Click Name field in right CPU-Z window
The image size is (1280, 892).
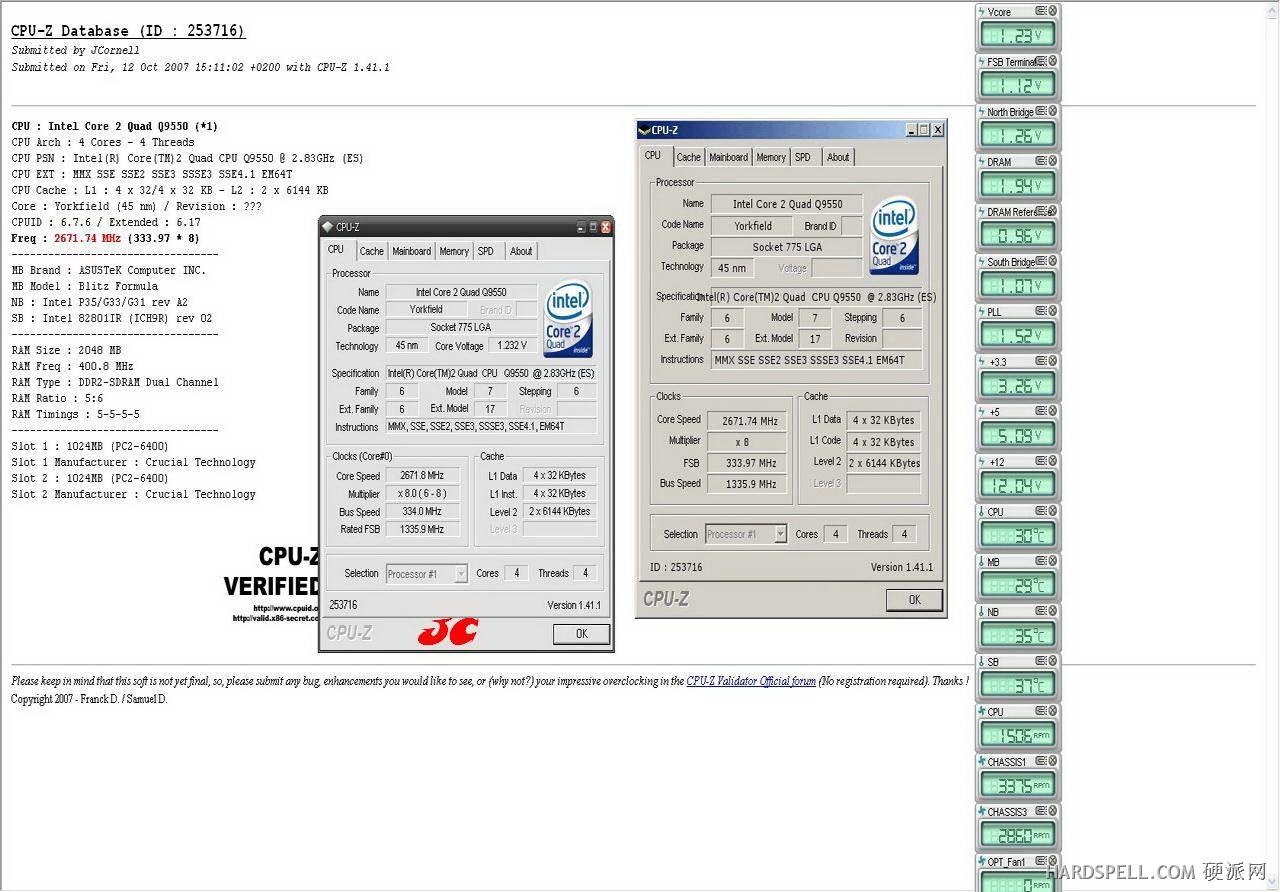pos(787,204)
